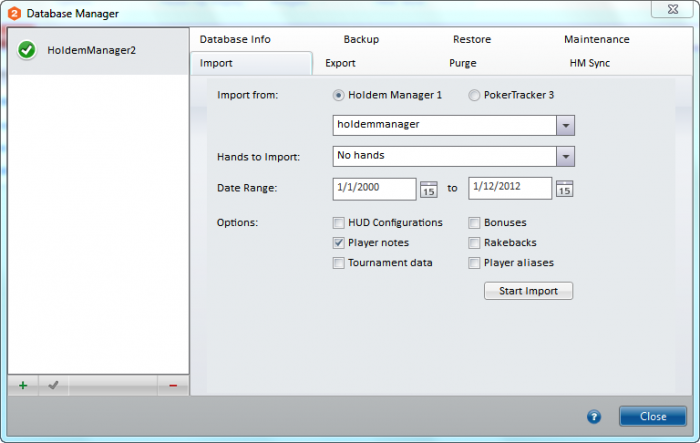Switch to the Backup tab
The width and height of the screenshot is (700, 443).
click(361, 39)
